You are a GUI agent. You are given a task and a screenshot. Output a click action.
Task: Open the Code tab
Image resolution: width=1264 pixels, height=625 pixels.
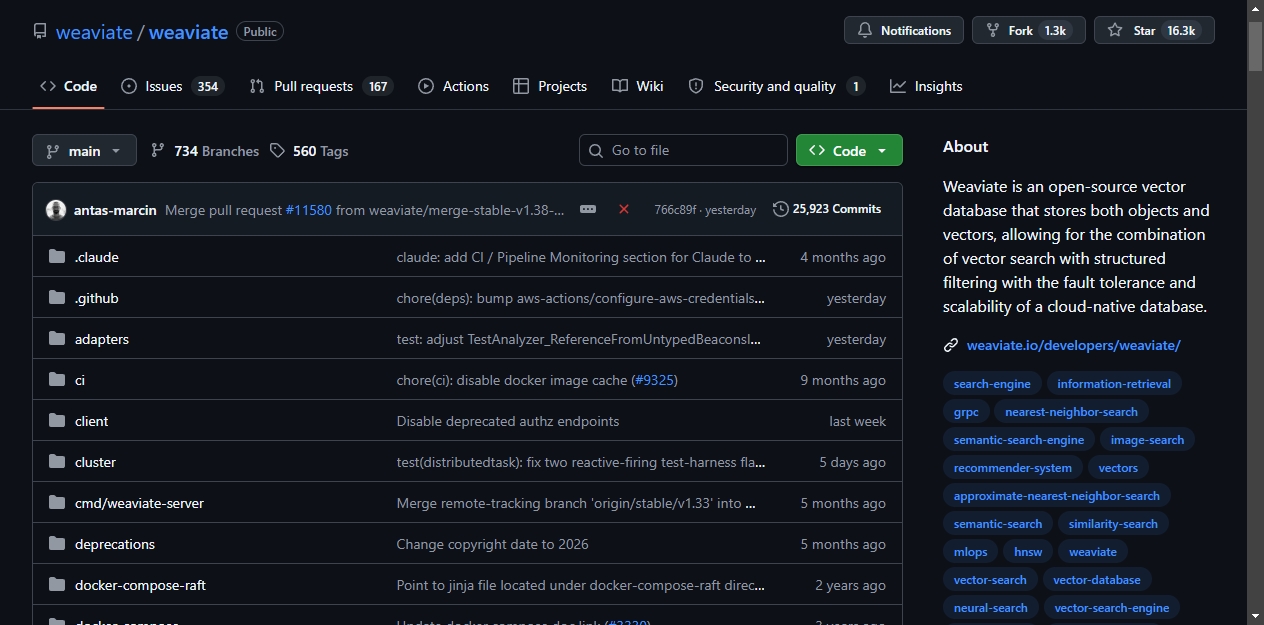[x=68, y=86]
